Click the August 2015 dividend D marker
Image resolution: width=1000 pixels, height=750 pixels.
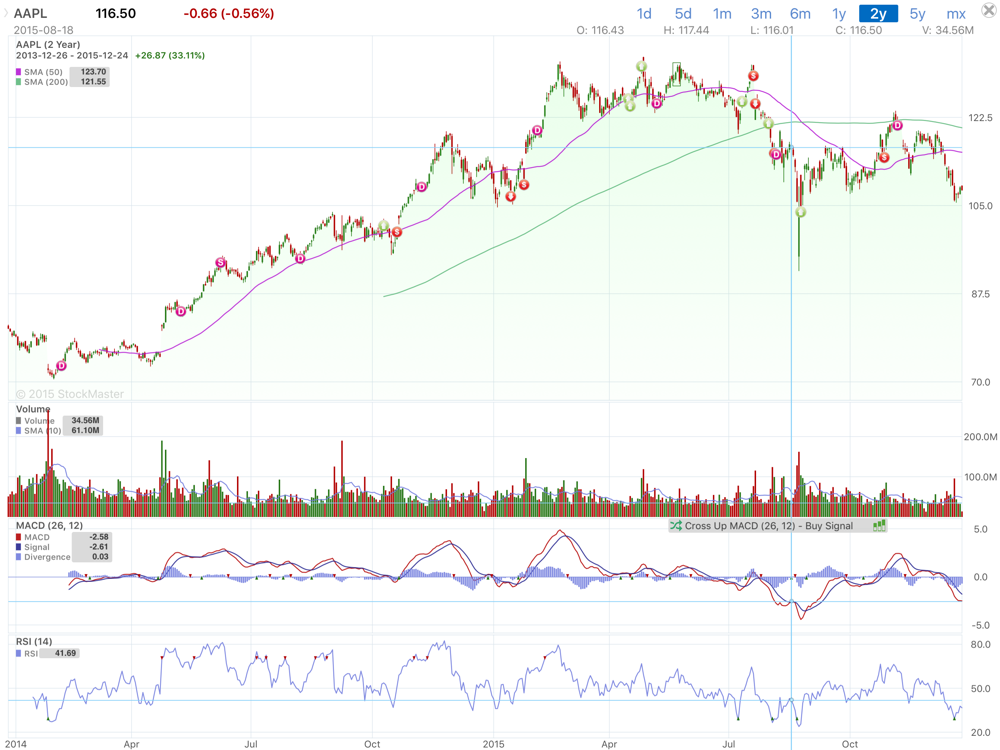click(x=776, y=154)
